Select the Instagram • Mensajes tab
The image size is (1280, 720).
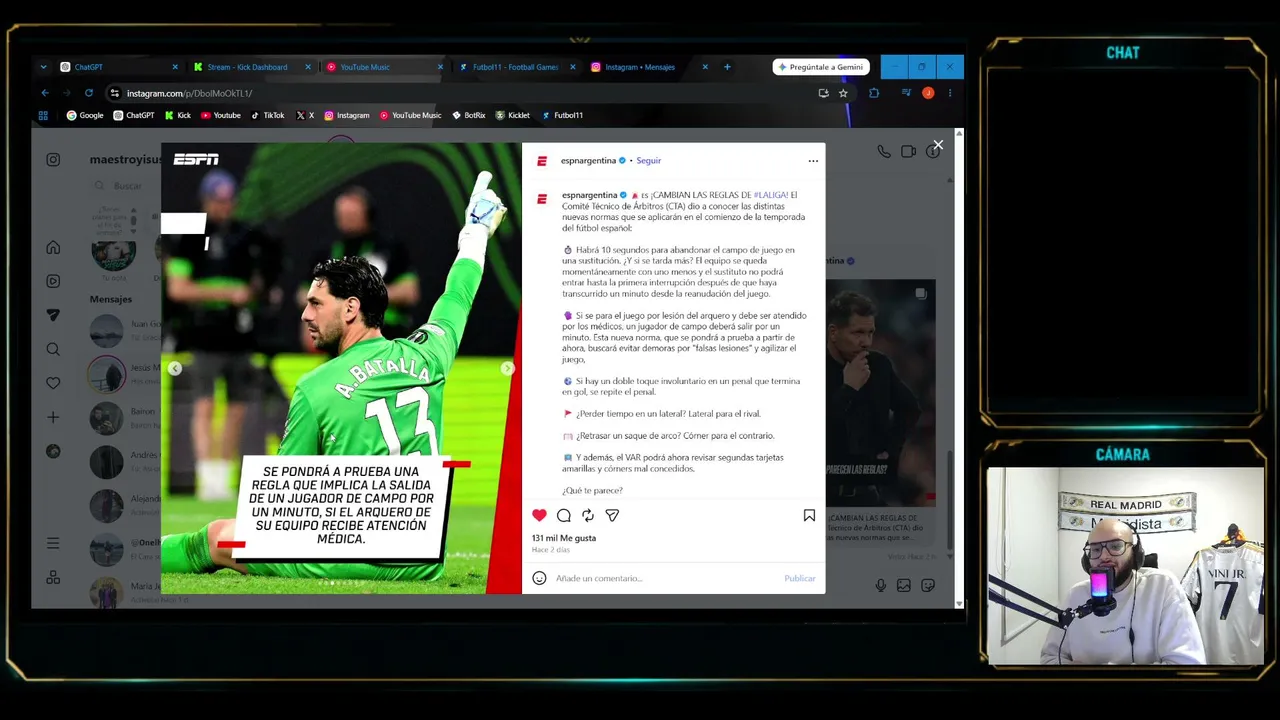click(650, 67)
